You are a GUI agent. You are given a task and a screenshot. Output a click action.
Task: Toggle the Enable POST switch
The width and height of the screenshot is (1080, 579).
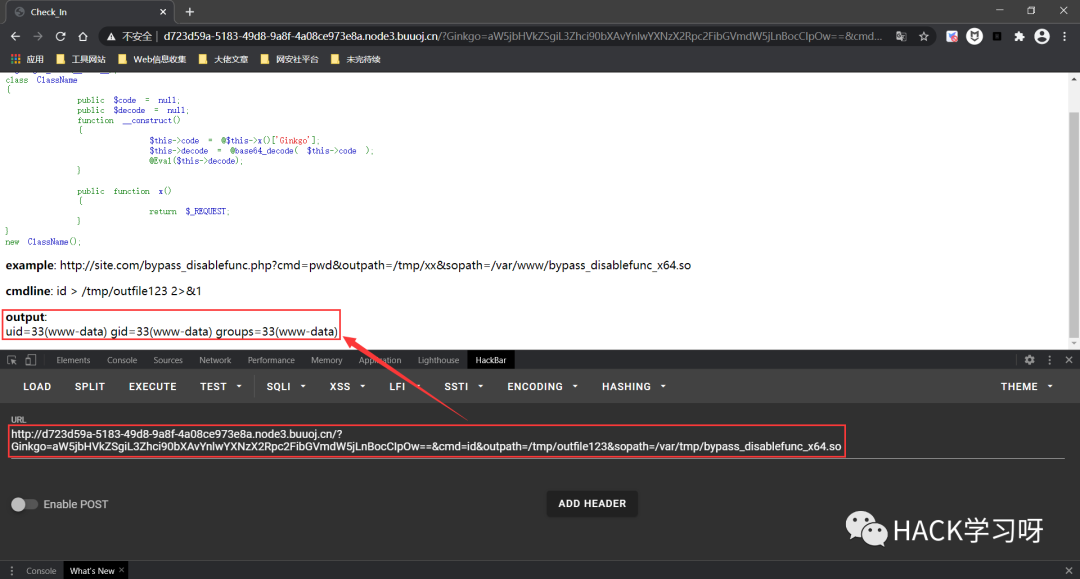click(x=24, y=505)
